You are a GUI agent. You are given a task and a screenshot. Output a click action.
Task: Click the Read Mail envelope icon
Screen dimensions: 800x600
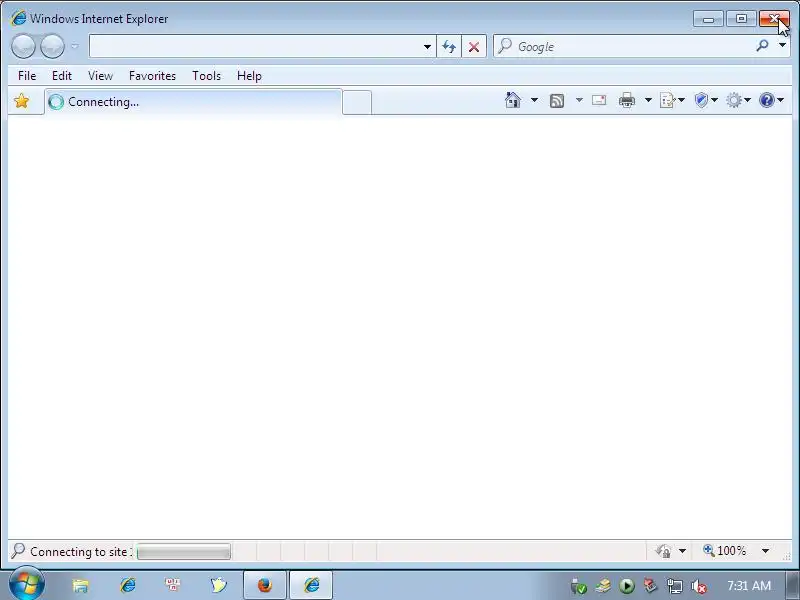[x=599, y=100]
